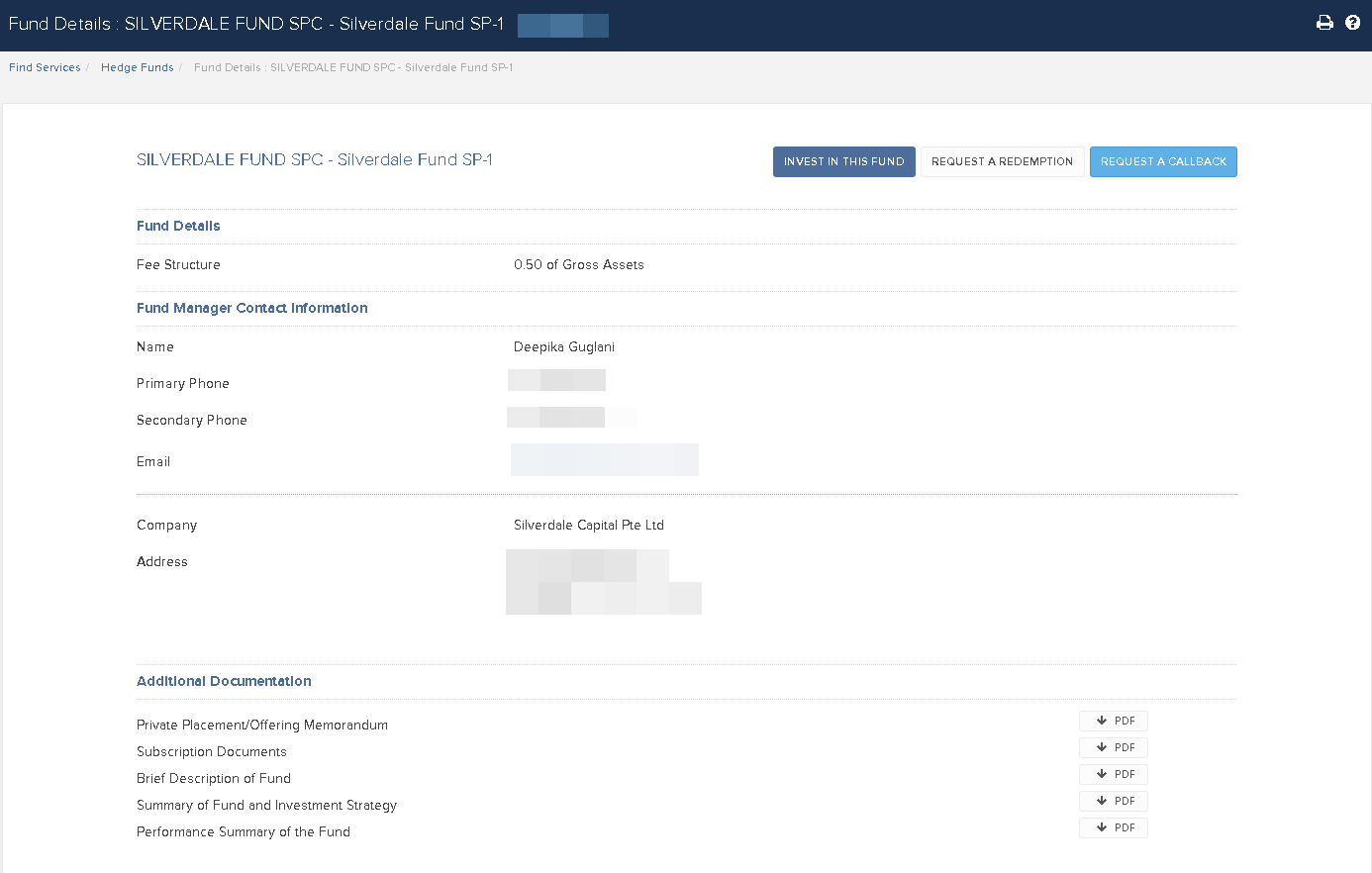Click the Subscription Documents text
This screenshot has height=873, width=1372.
212,751
